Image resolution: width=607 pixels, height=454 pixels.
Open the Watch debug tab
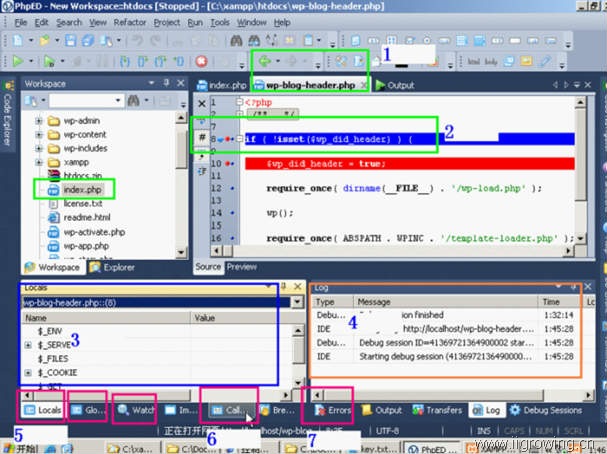(136, 410)
